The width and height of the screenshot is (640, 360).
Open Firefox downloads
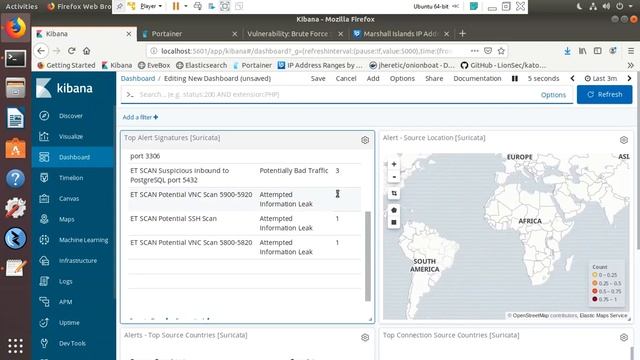[567, 51]
